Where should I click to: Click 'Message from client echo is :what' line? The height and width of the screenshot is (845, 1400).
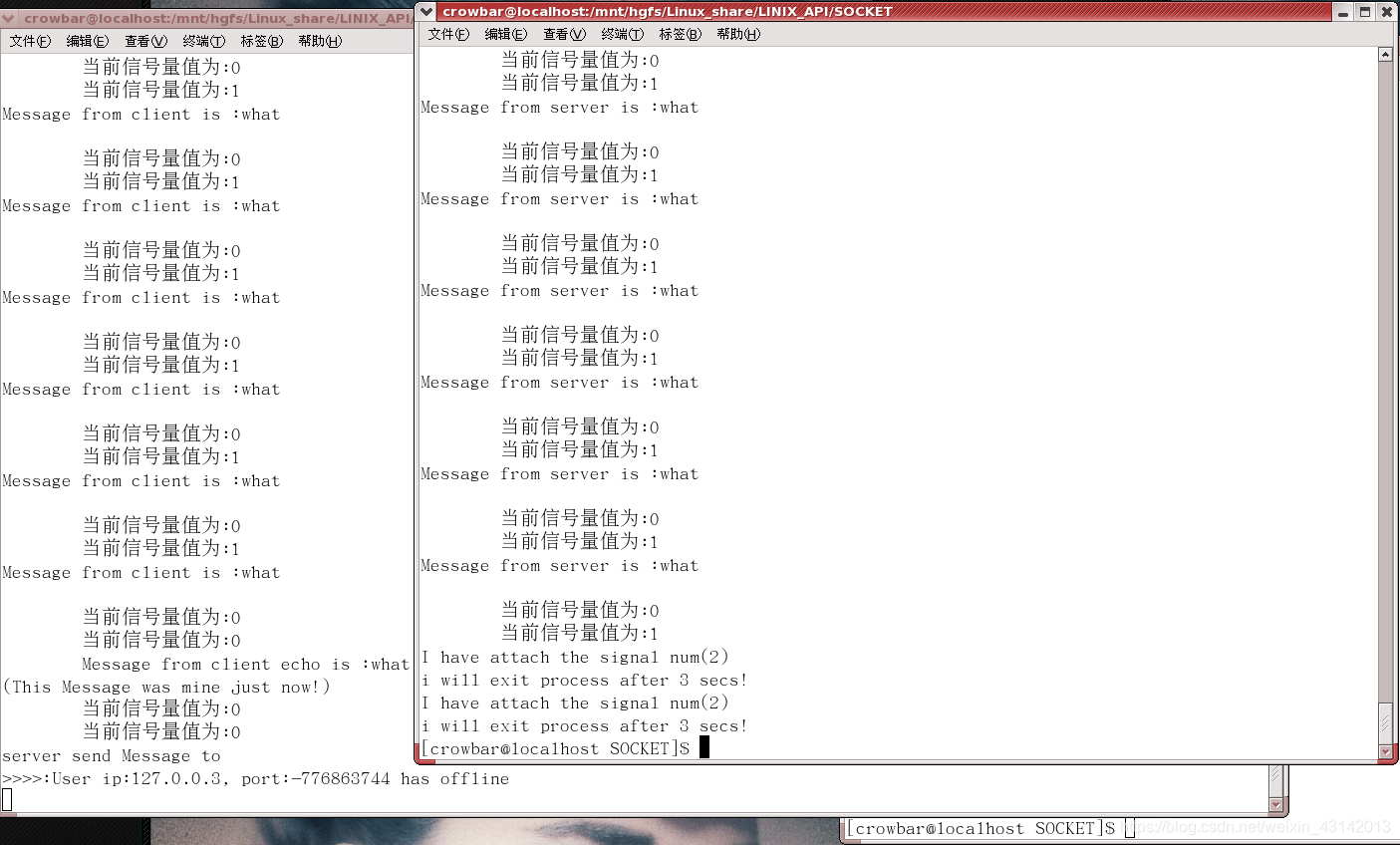[x=245, y=665]
